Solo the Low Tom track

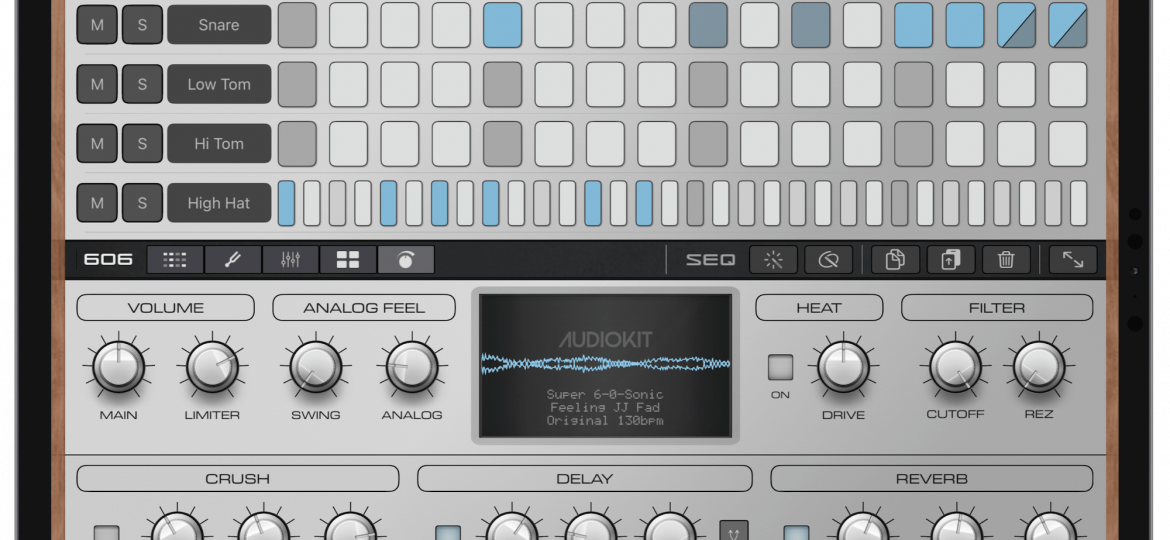(x=142, y=84)
